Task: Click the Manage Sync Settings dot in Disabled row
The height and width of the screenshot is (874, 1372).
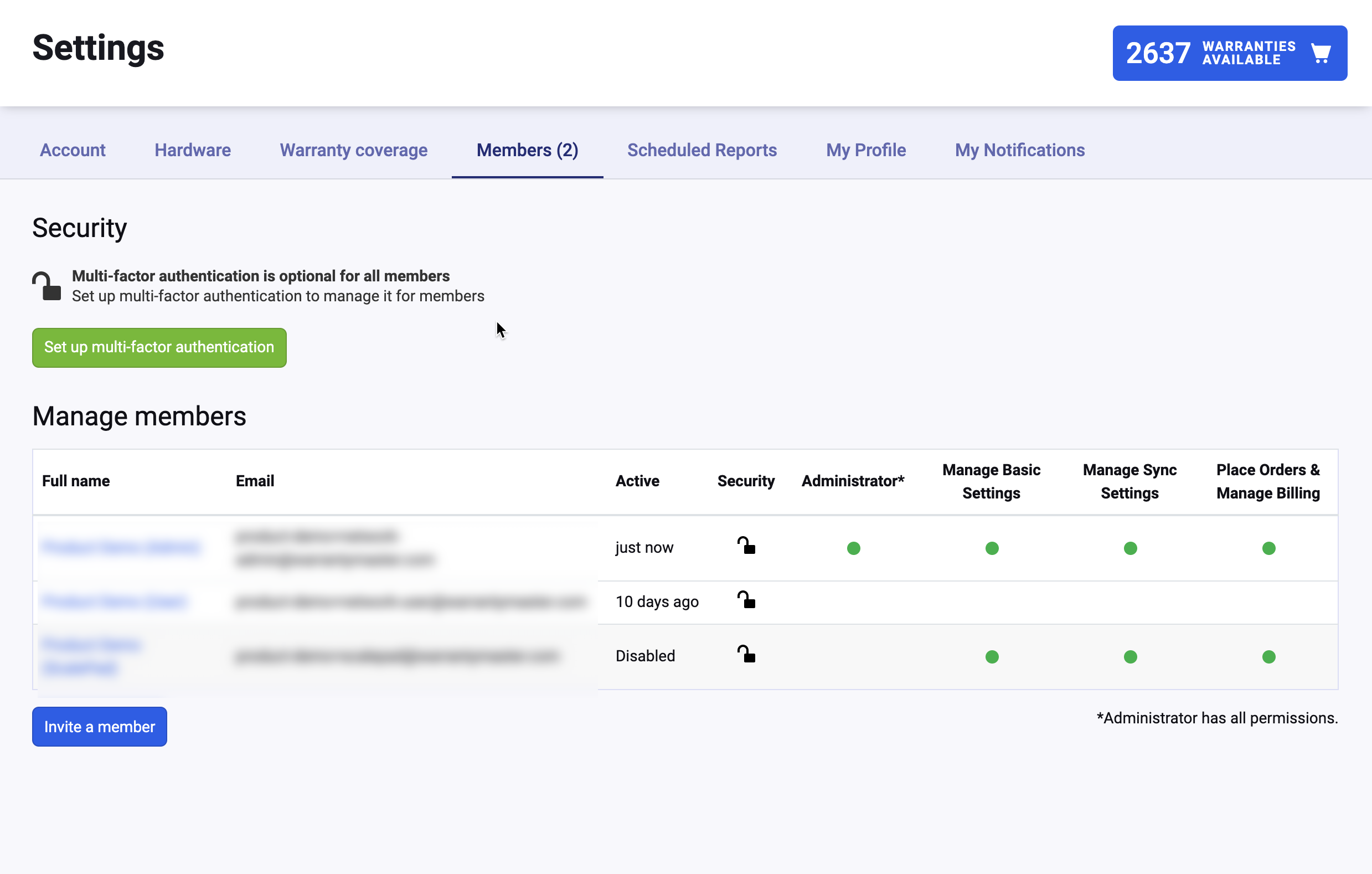Action: 1130,657
